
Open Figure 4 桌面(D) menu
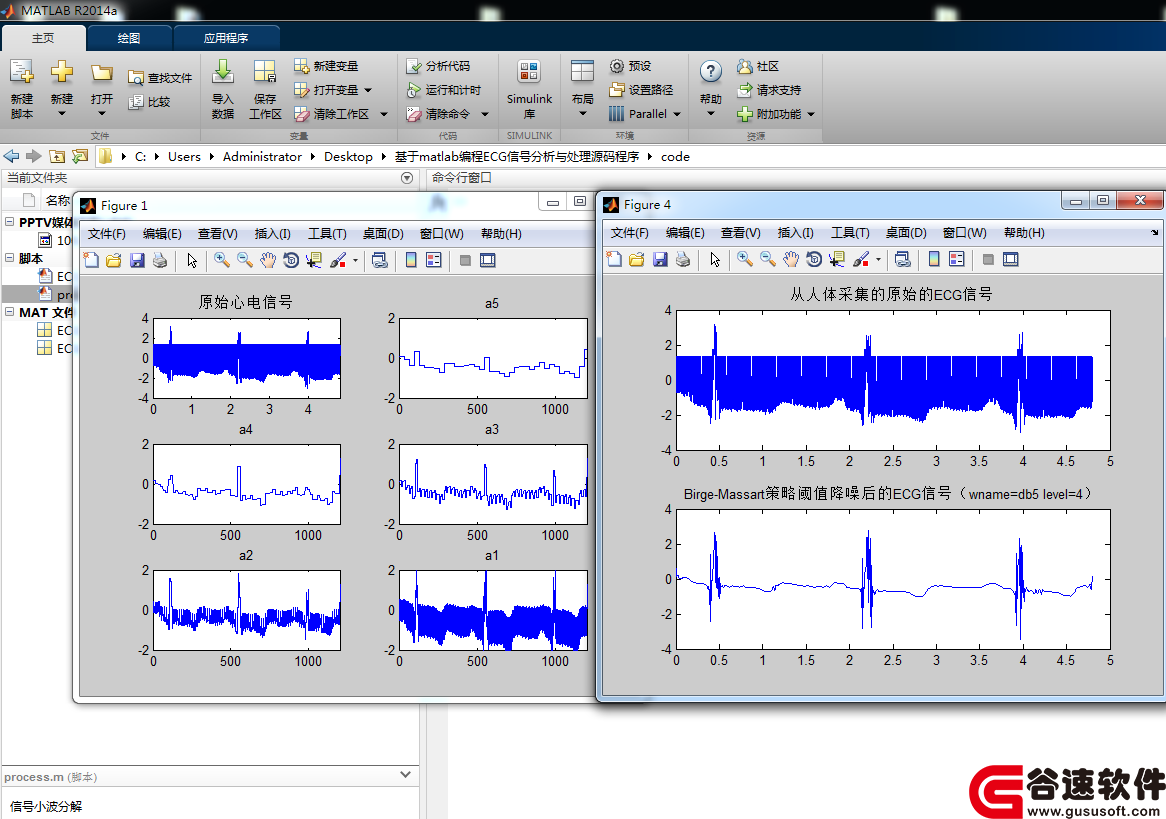tap(906, 233)
